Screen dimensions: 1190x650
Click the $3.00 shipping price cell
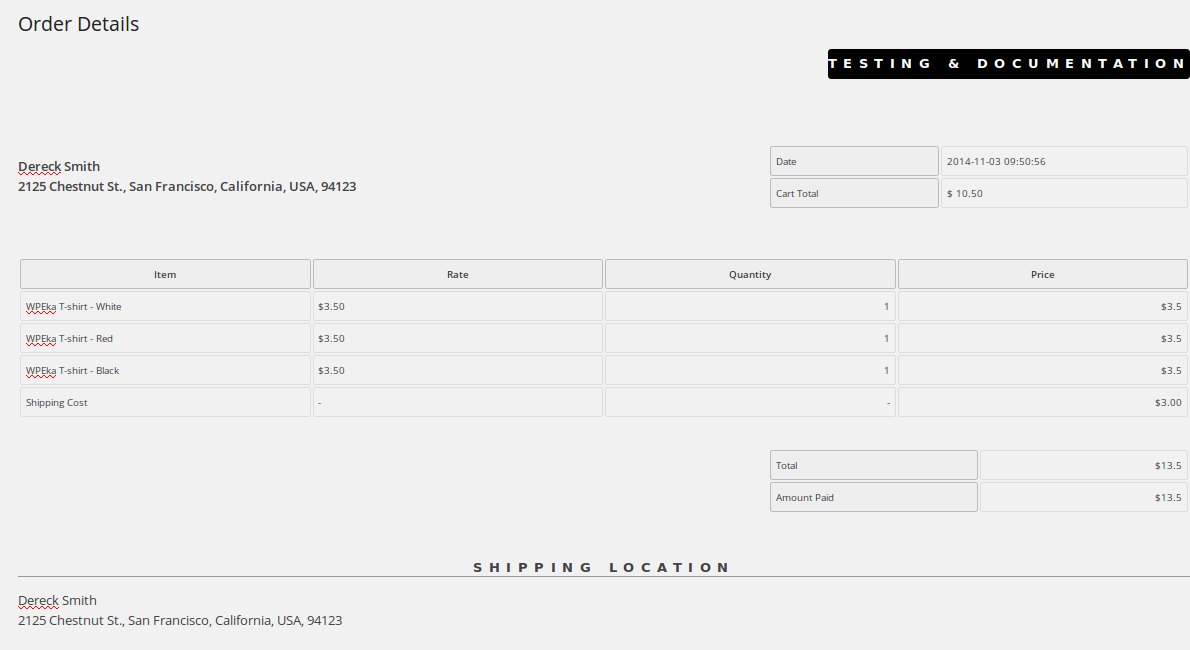1043,402
